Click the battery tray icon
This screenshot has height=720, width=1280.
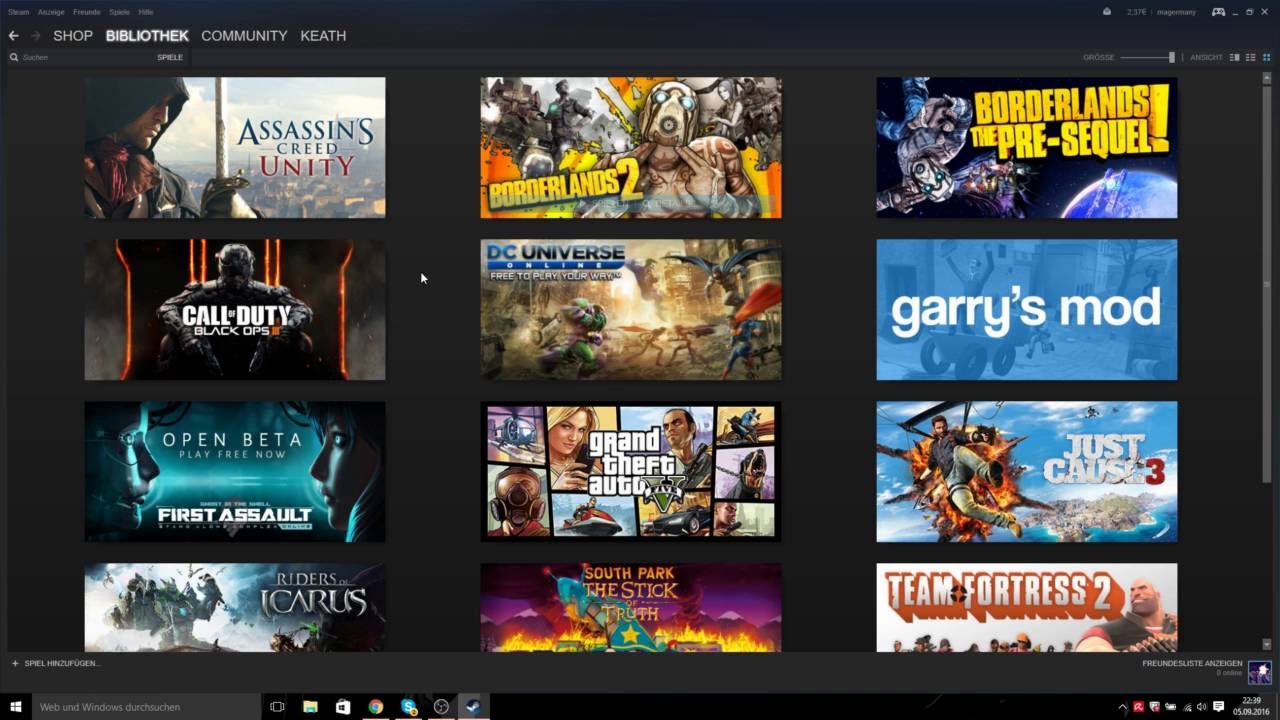pos(1170,707)
